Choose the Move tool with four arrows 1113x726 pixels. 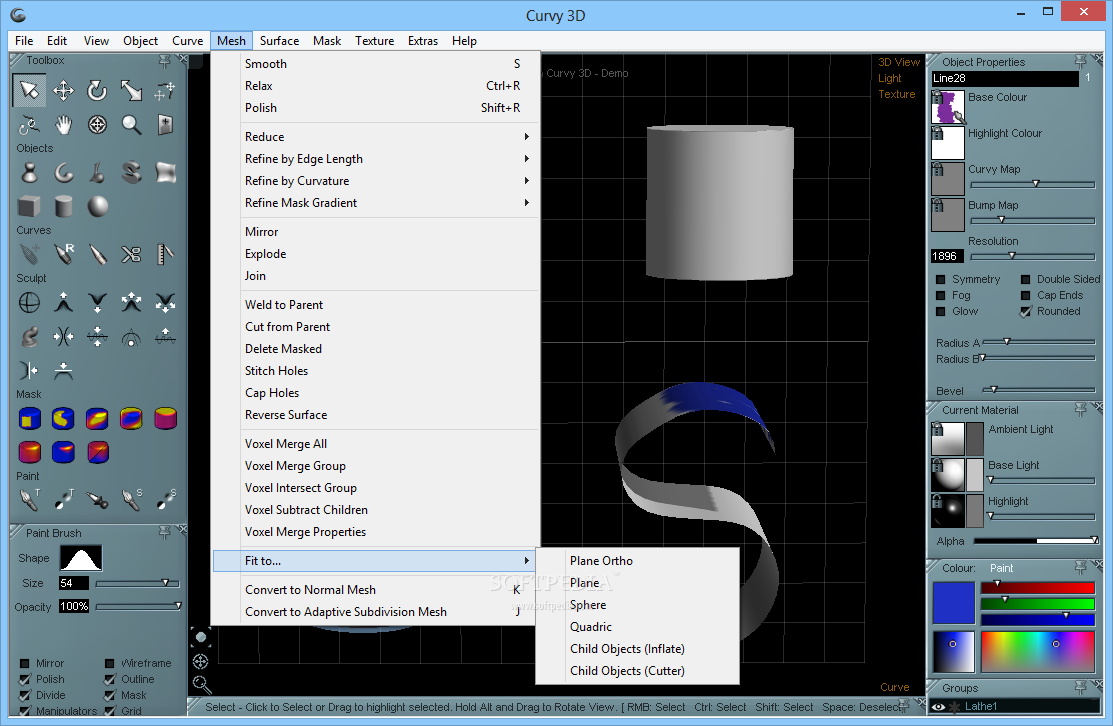[63, 90]
